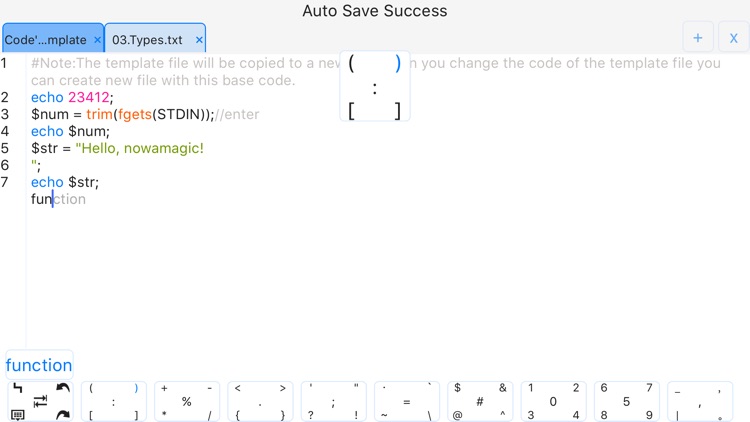This screenshot has height=422, width=750.
Task: Place cursor after 'echo $str;' line
Action: point(99,182)
